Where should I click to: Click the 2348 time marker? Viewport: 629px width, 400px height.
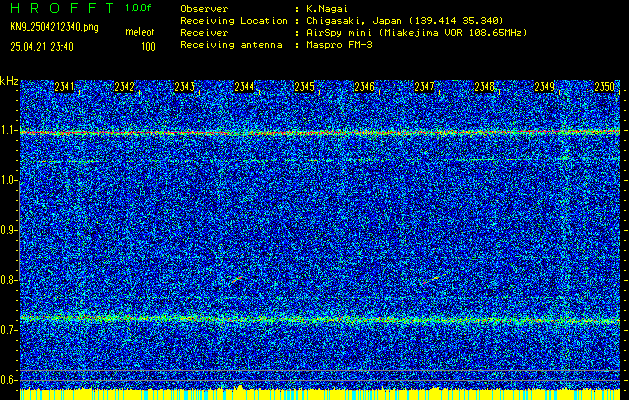tap(484, 87)
